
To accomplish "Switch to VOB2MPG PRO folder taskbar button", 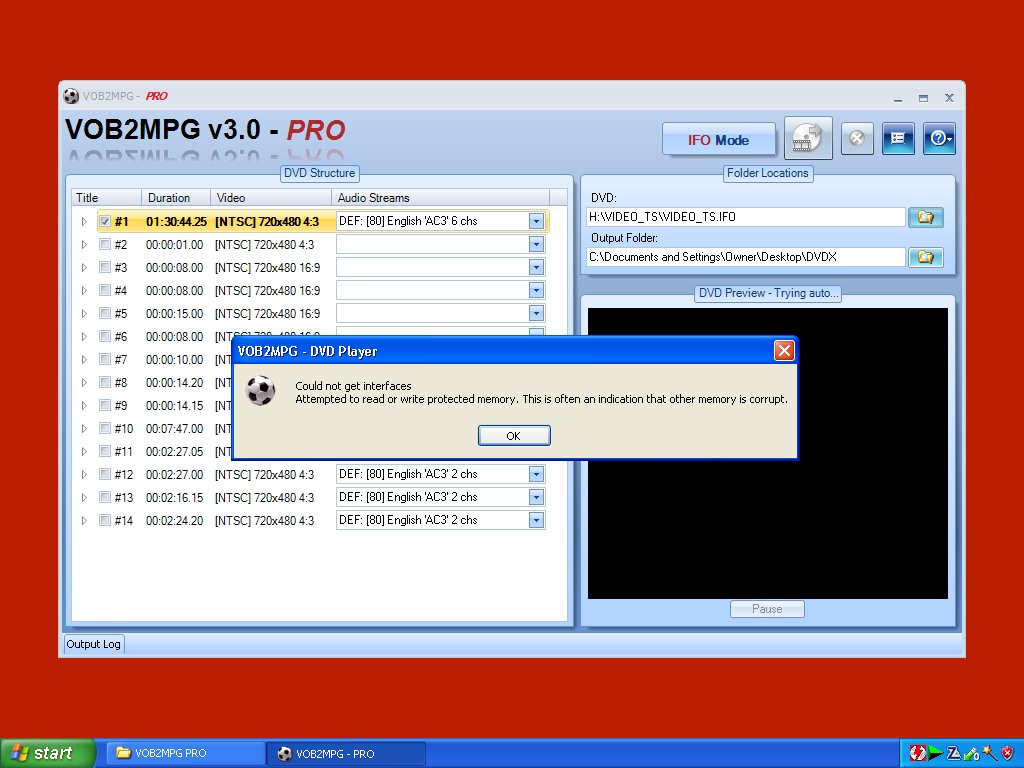I will click(x=186, y=753).
